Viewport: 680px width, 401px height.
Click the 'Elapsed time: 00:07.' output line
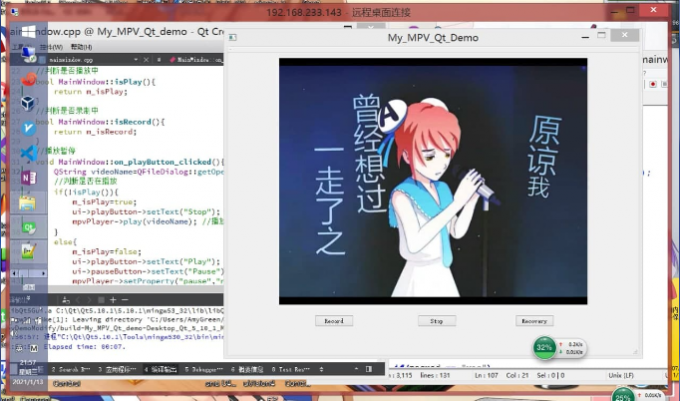85,346
